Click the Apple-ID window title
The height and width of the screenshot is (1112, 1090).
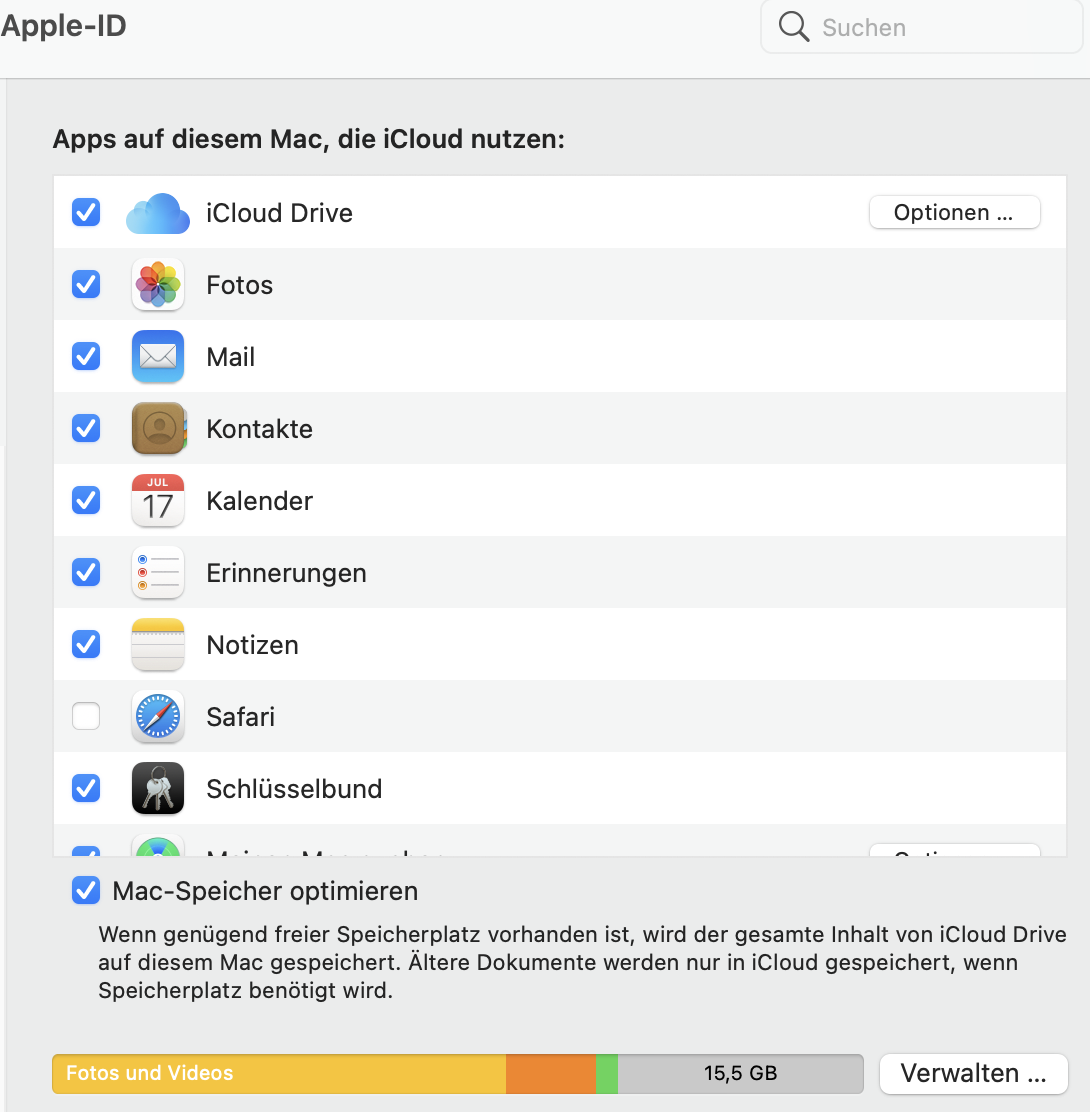(x=63, y=26)
